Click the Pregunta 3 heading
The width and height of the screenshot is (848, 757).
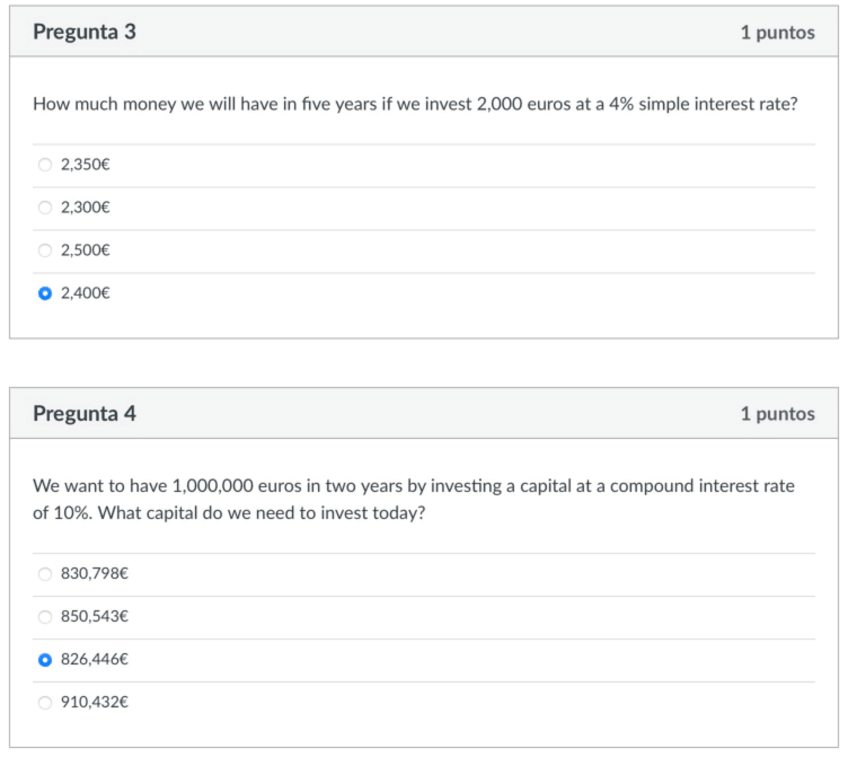click(x=84, y=32)
